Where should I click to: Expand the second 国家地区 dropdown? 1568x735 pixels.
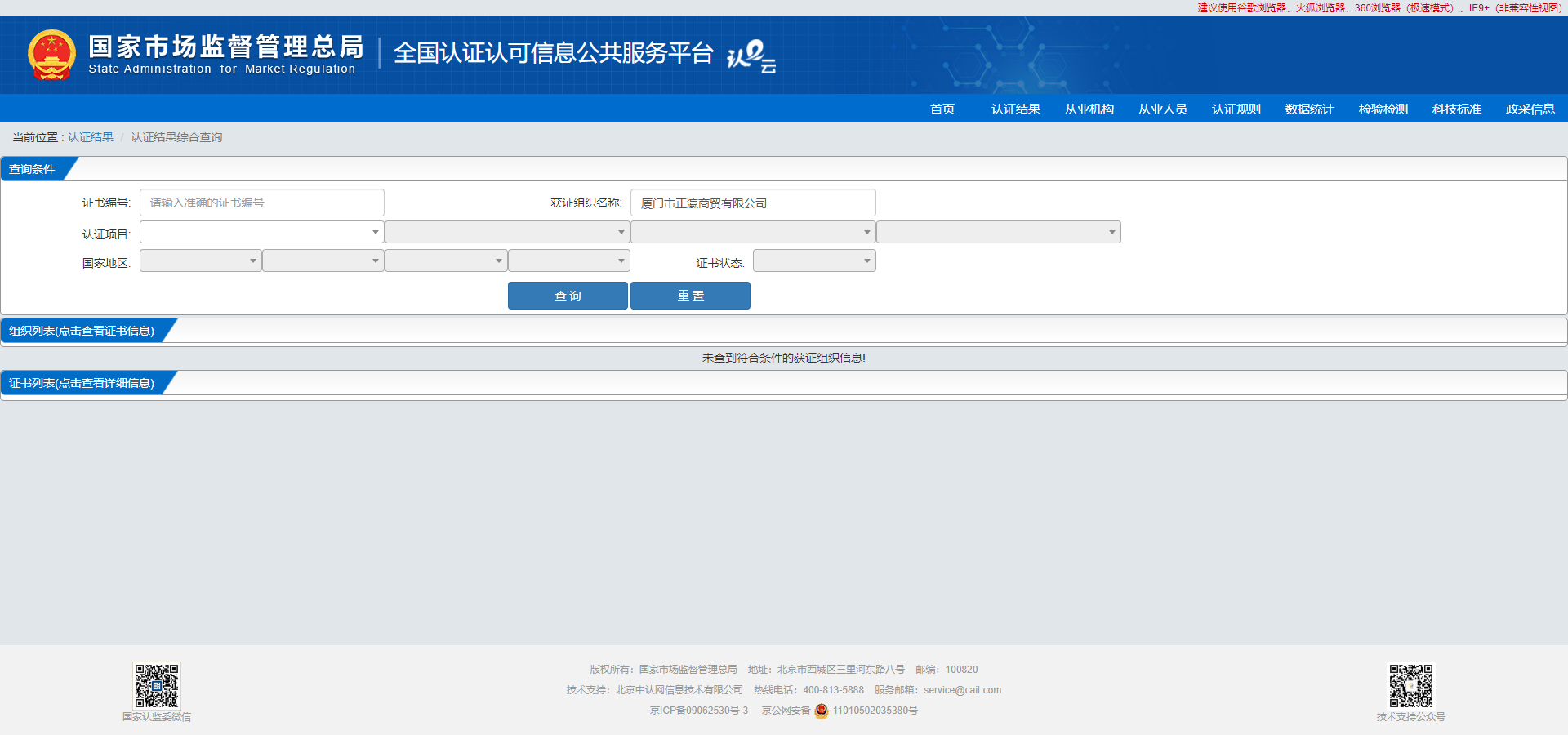coord(323,261)
